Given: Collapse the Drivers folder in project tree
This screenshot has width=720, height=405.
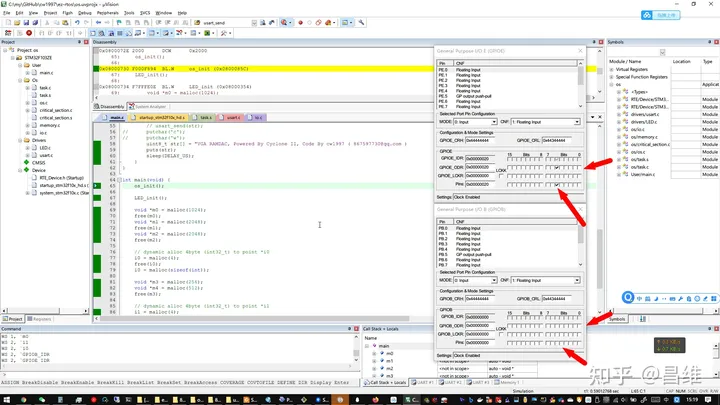Looking at the screenshot, I should tap(20, 141).
